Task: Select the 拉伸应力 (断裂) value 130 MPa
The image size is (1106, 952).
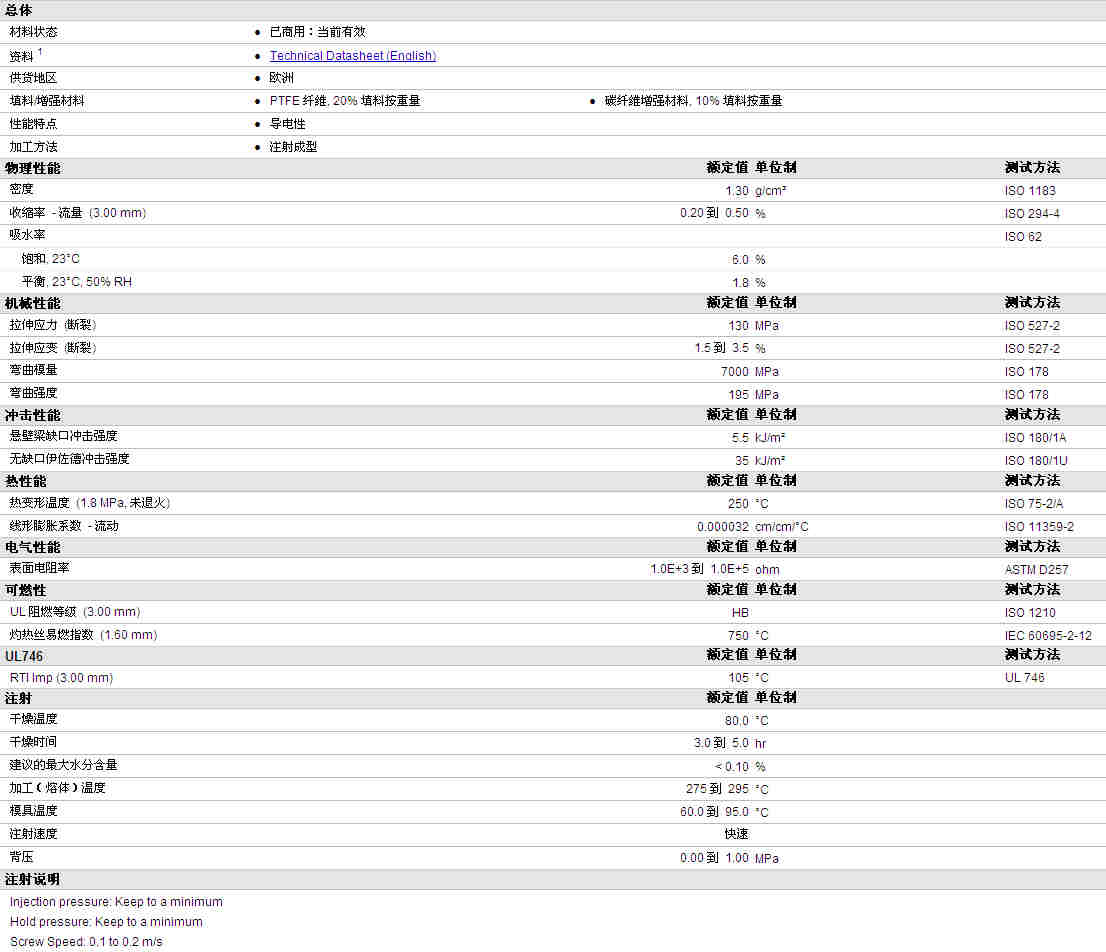Action: 753,326
